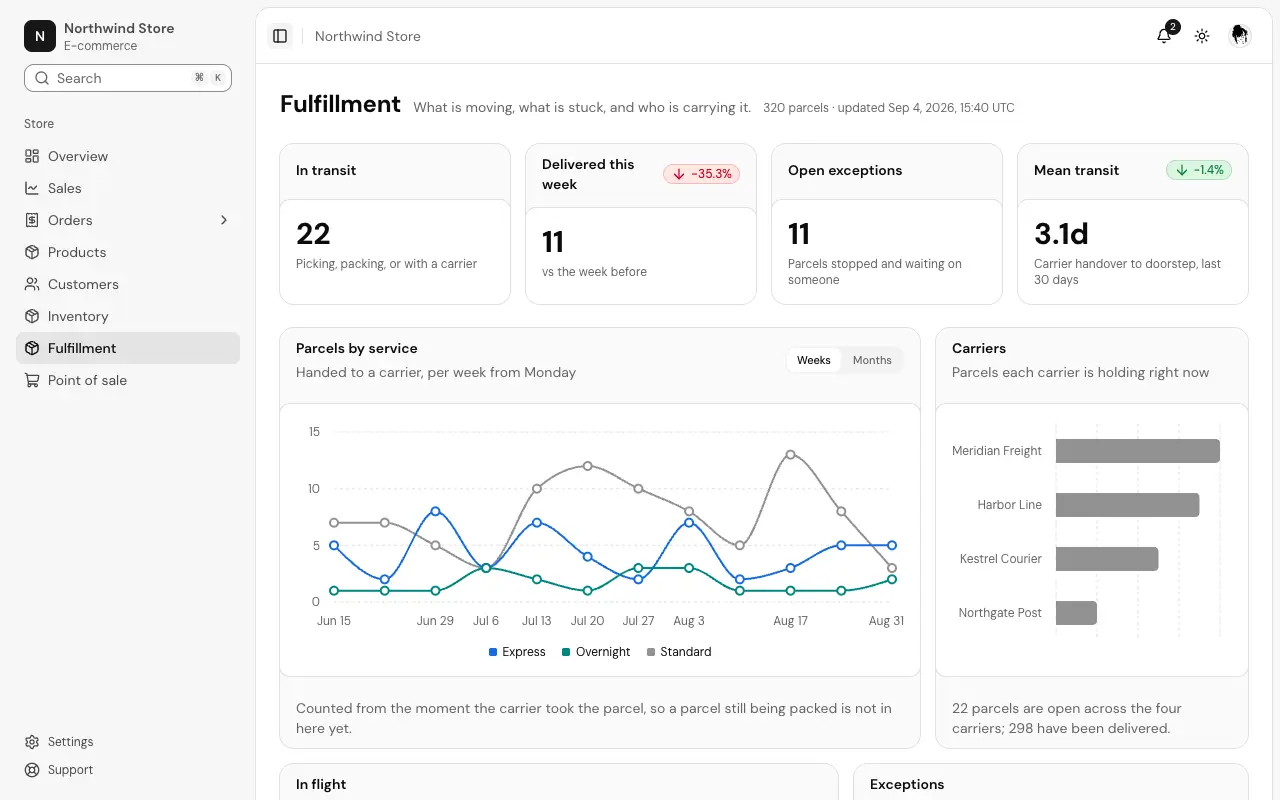Expand the Orders submenu chevron

[224, 220]
